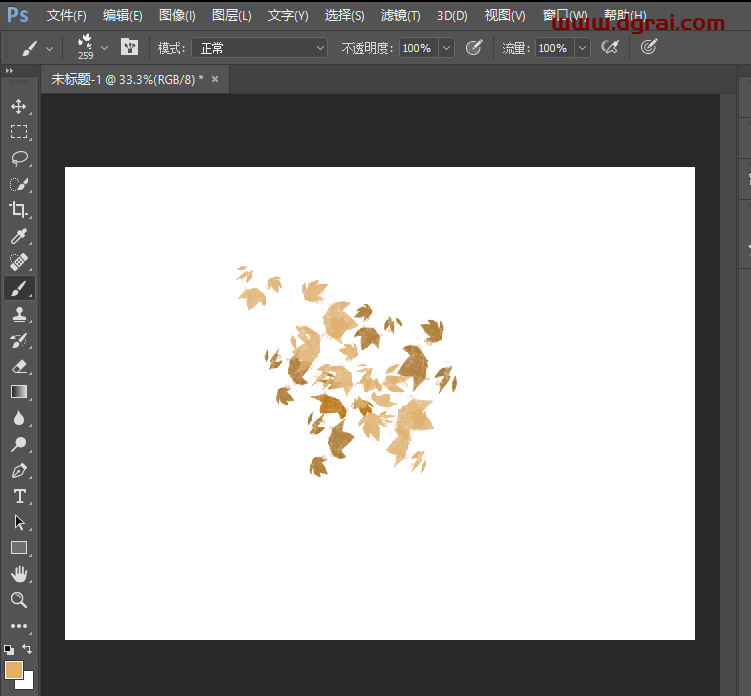Toggle pressure control for opacity
Image resolution: width=751 pixels, height=696 pixels.
pyautogui.click(x=473, y=47)
